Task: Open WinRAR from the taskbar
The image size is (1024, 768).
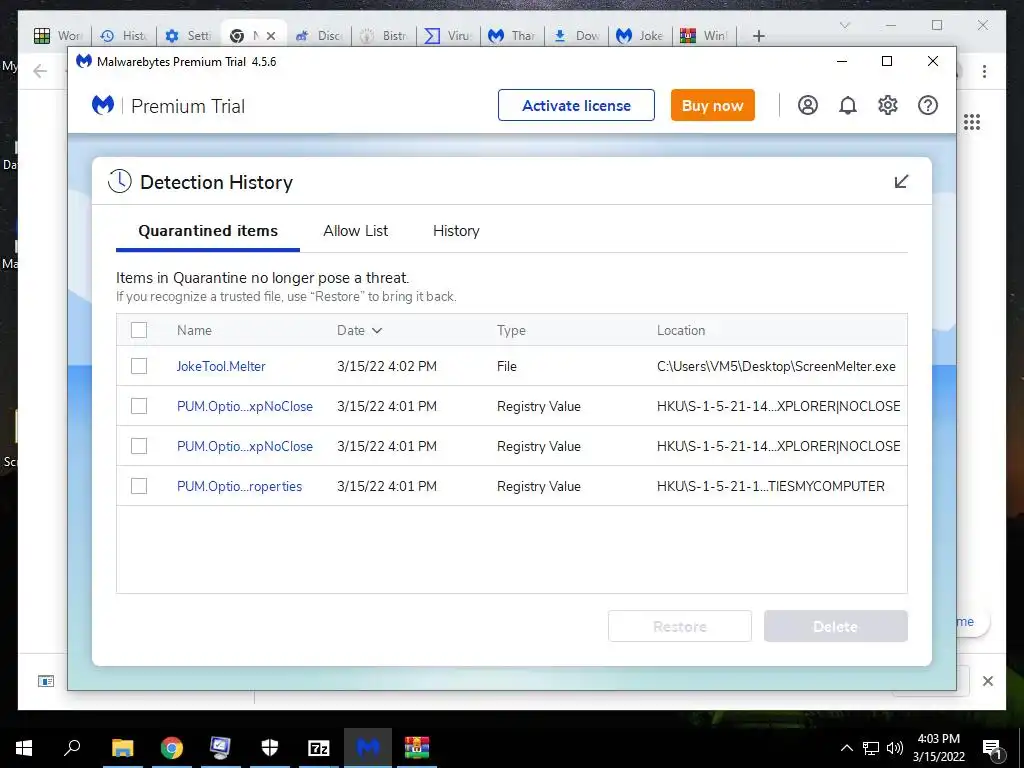Action: tap(417, 748)
